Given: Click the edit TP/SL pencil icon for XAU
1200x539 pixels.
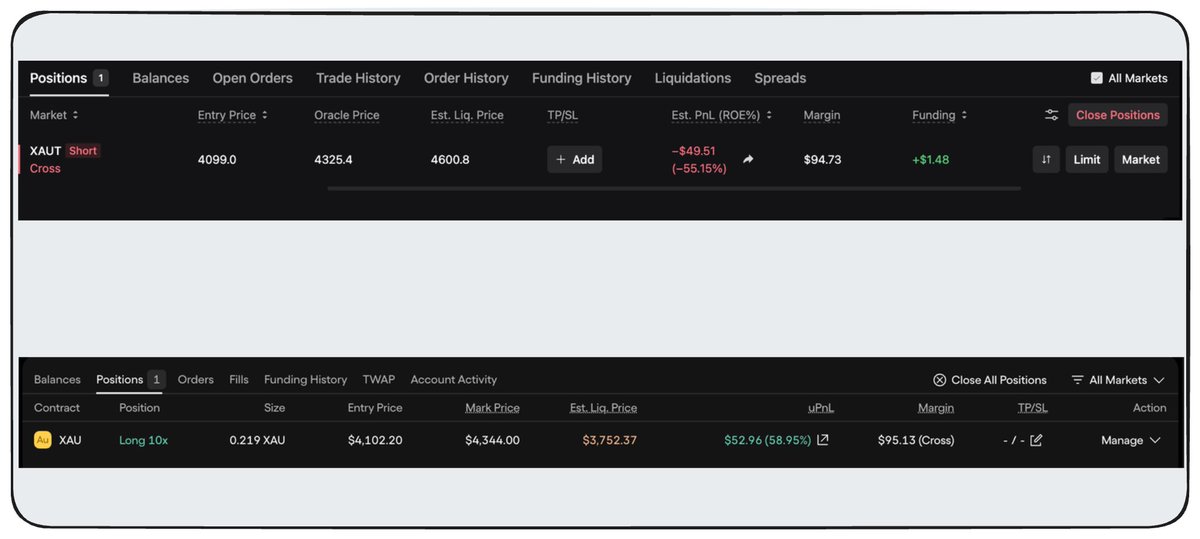Looking at the screenshot, I should pos(1036,440).
